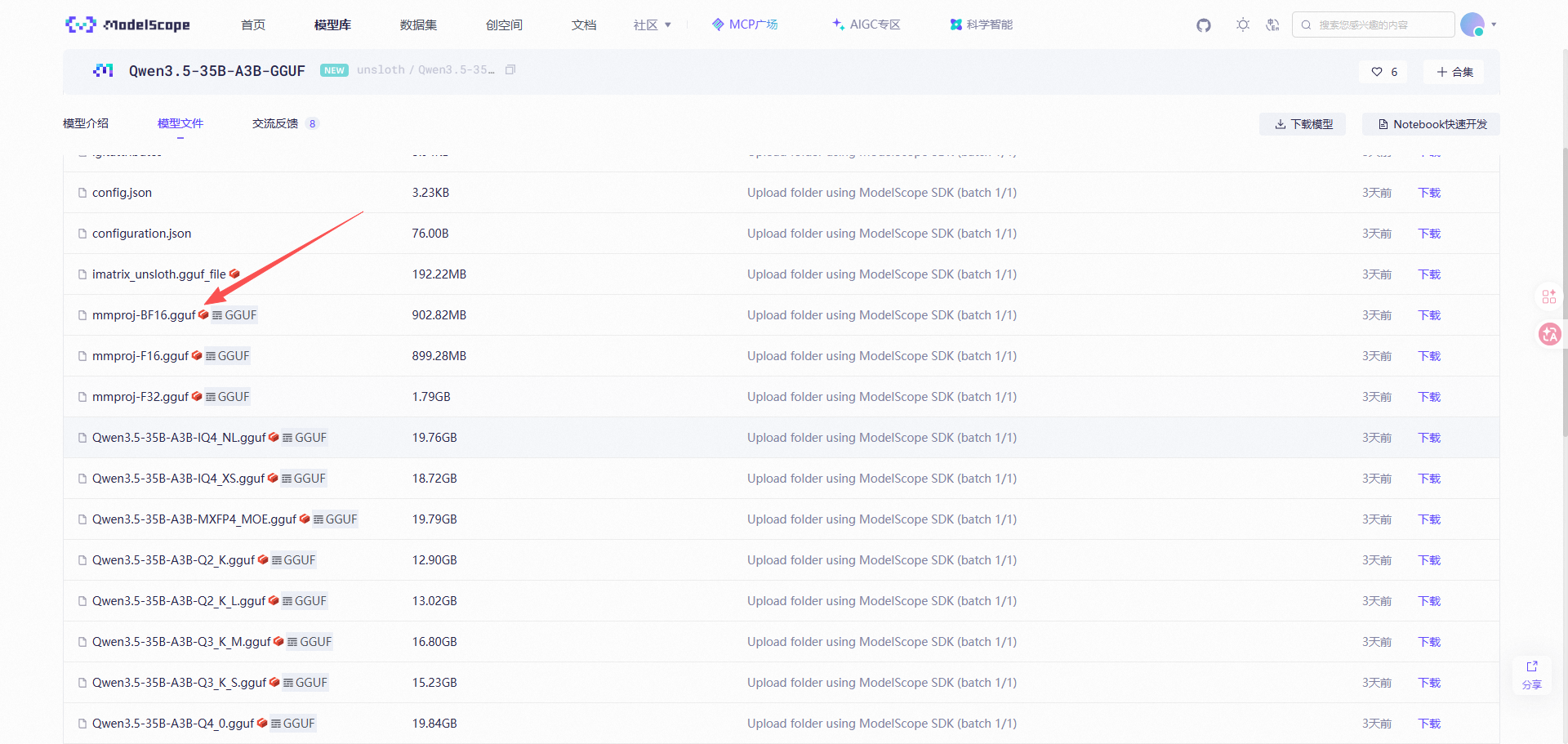1568x744 pixels.
Task: Download Qwen3.5-35B-A3B-Q2_K.gguf via its 下载 link
Action: 1429,560
